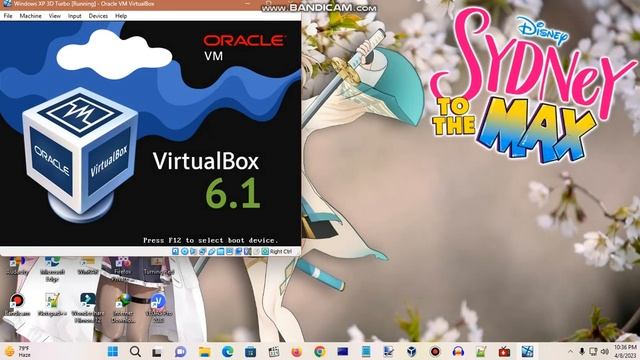Open File Explorer from the taskbar
The height and width of the screenshot is (360, 640).
(x=204, y=351)
